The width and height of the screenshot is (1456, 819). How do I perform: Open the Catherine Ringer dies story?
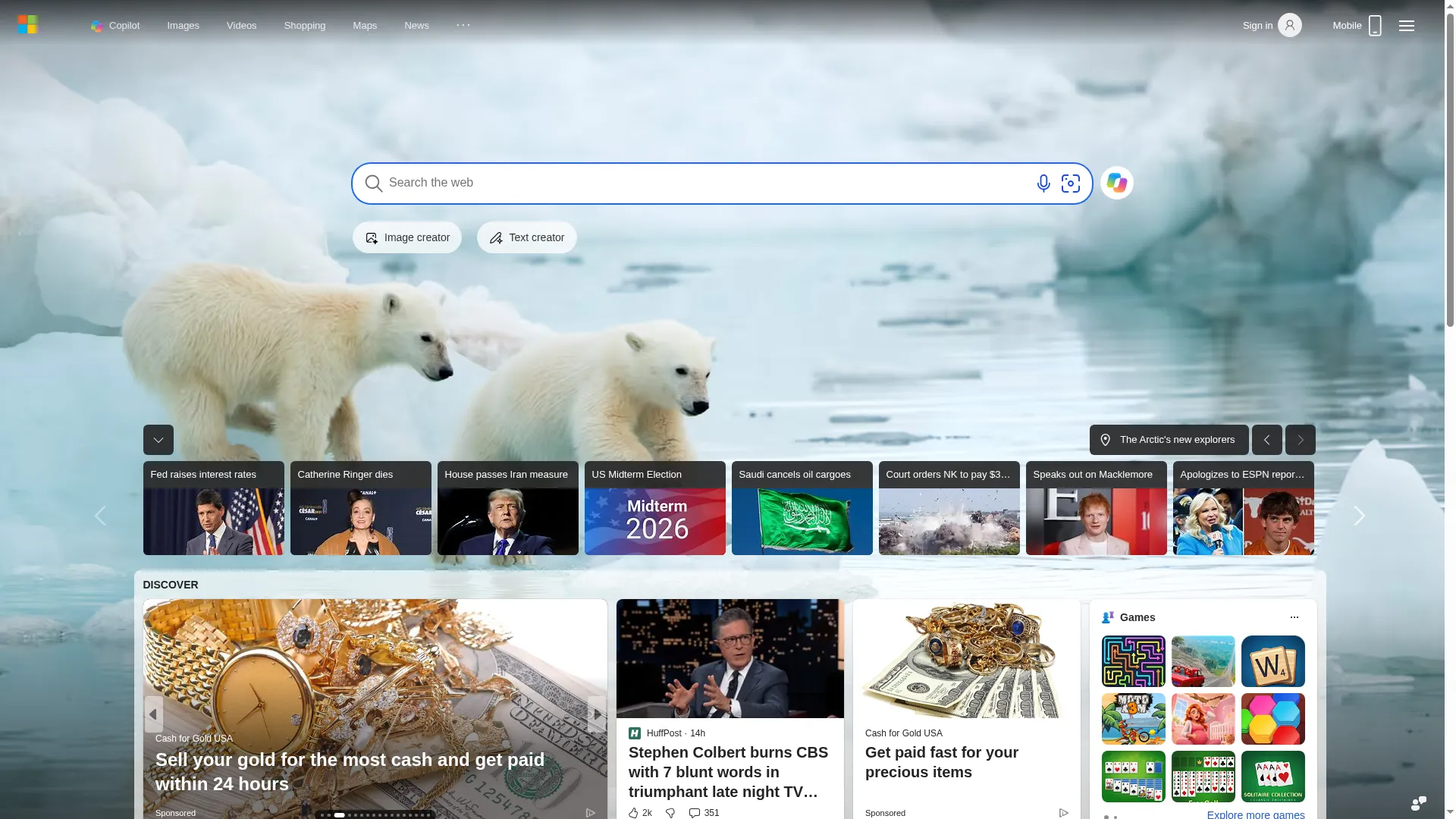[361, 508]
